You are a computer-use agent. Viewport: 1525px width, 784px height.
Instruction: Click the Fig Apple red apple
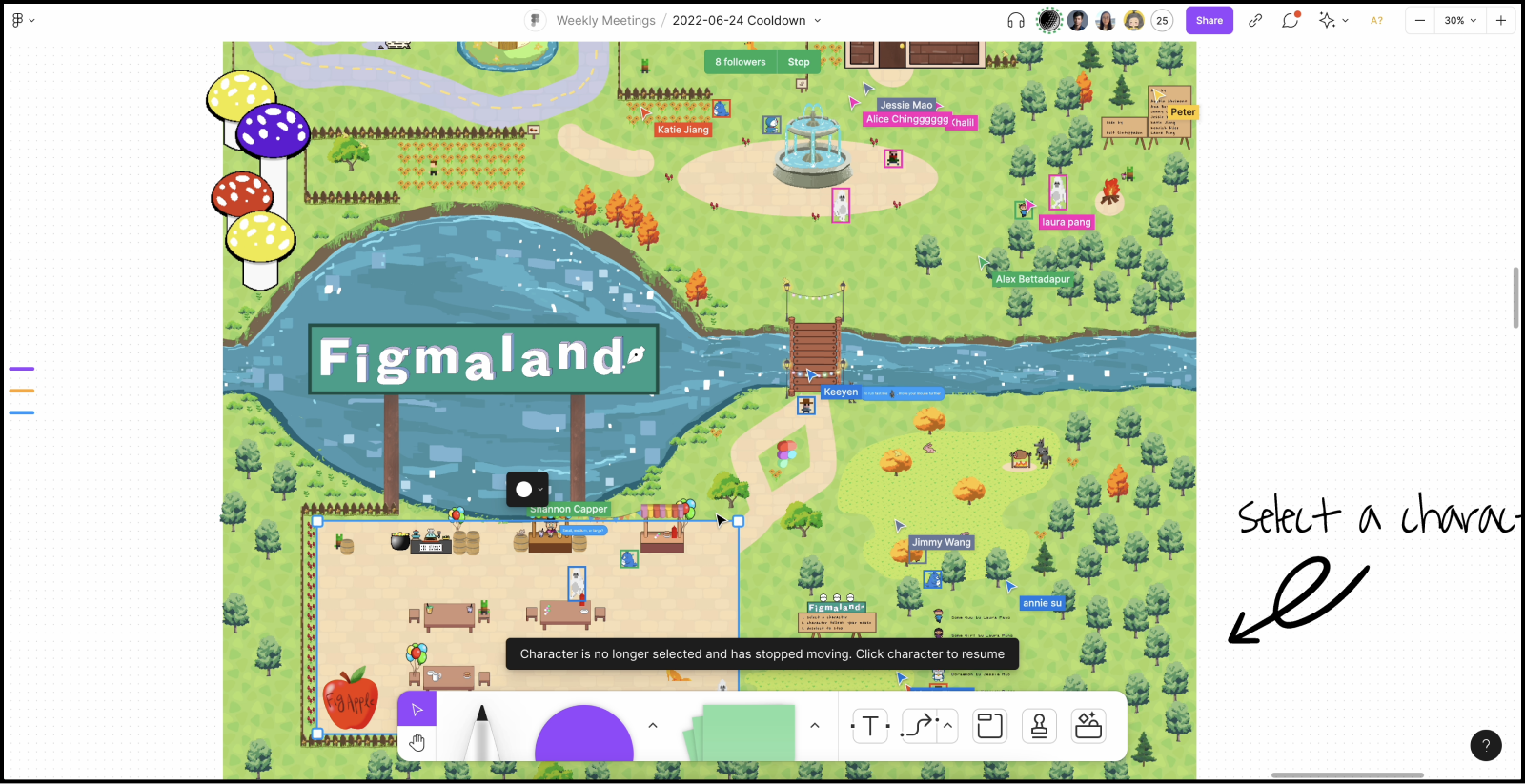[350, 698]
